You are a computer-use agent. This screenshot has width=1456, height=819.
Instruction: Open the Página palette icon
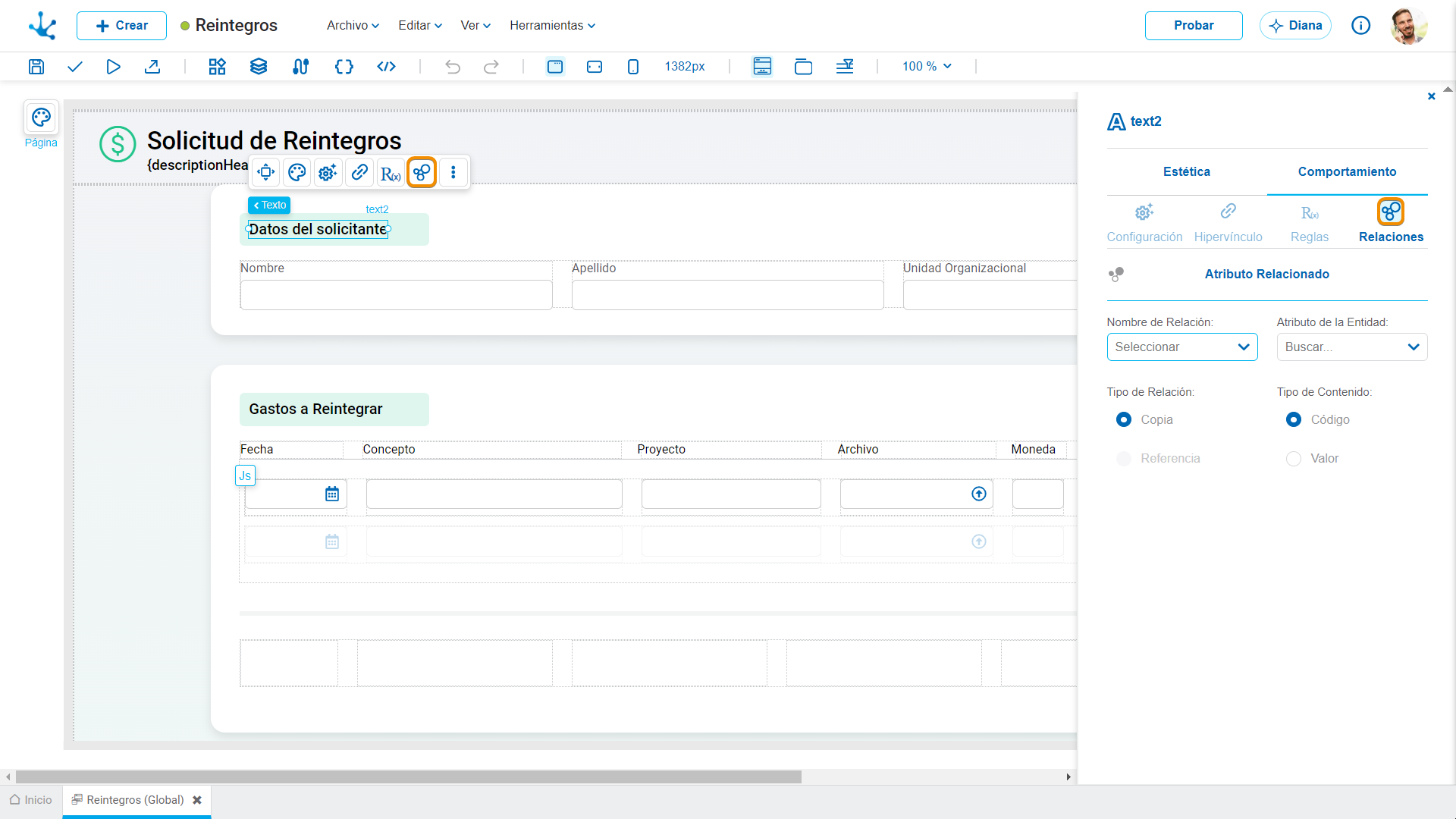(41, 118)
